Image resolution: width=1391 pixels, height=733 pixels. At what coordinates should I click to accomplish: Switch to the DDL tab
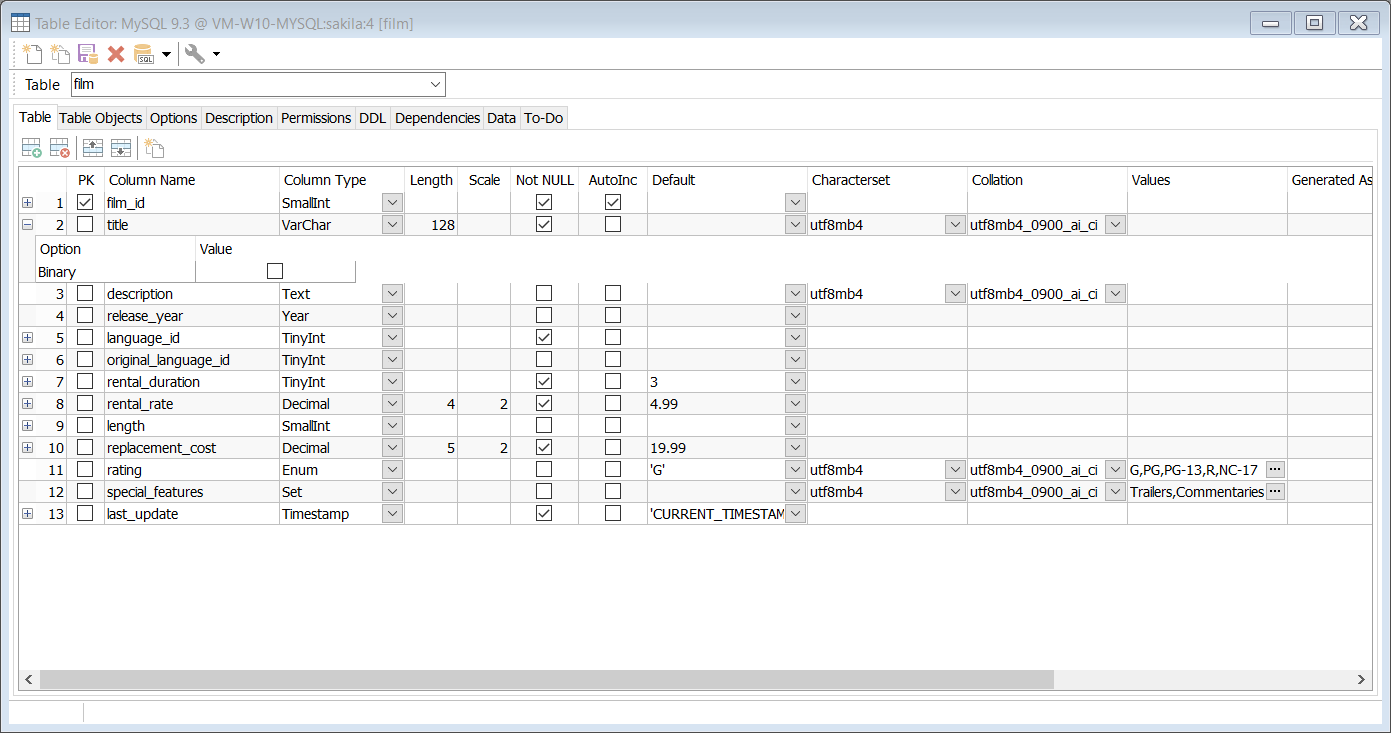click(x=372, y=118)
